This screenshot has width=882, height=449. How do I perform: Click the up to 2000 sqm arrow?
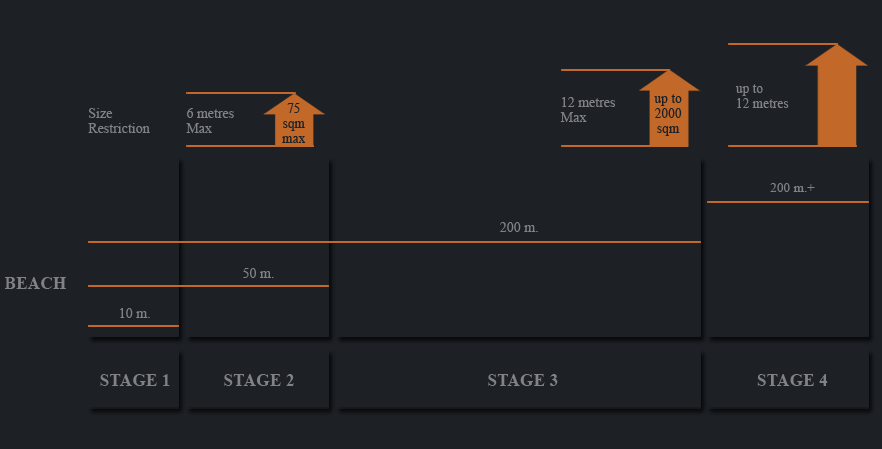click(x=669, y=109)
